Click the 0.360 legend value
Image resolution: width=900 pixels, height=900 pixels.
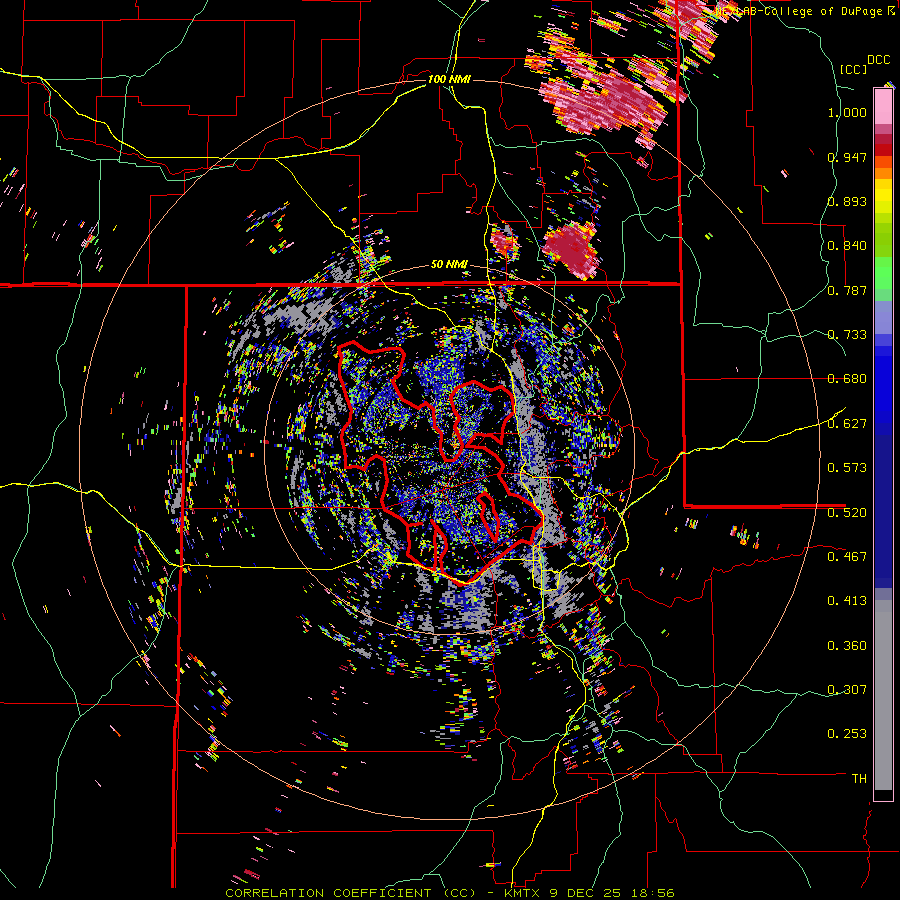tap(847, 645)
